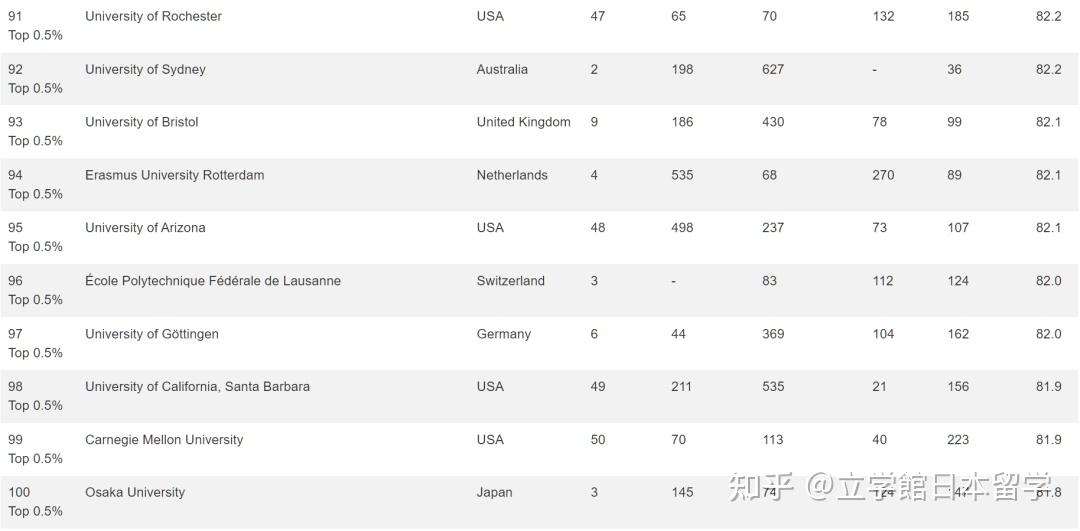Select the University of Göttingen row name
Viewport: 1080px width, 531px height.
point(151,334)
